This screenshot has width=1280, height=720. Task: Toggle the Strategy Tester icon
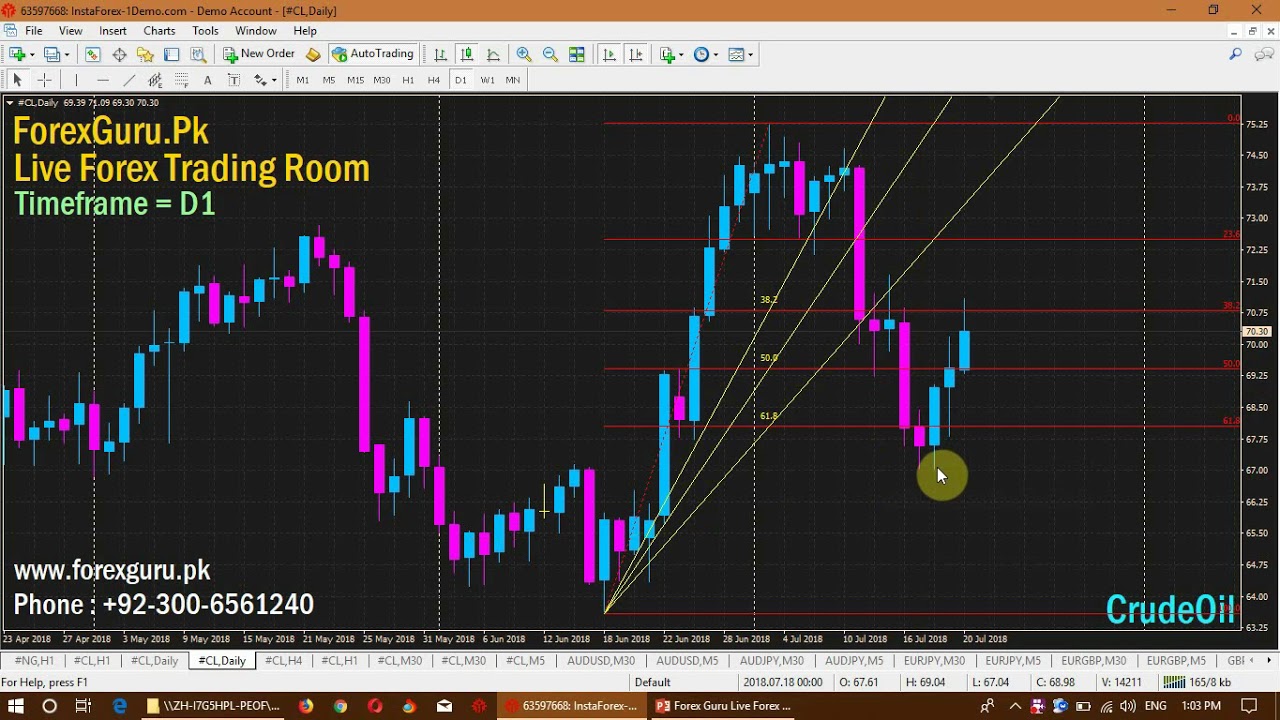(x=198, y=54)
